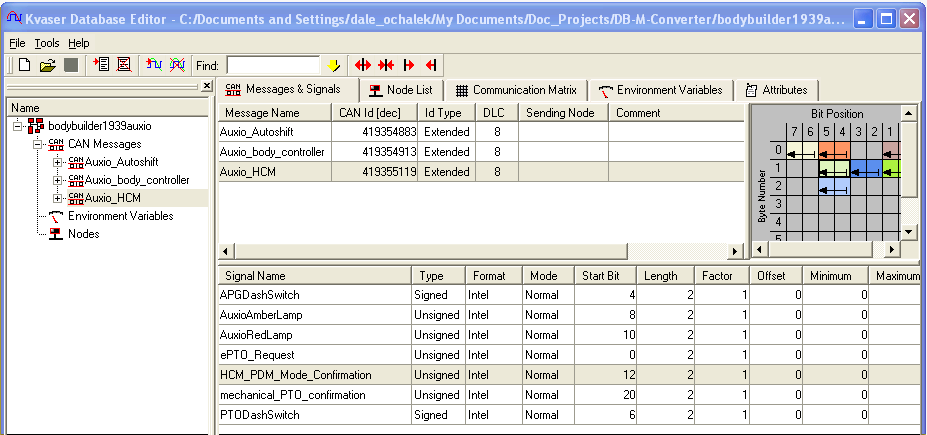This screenshot has width=927, height=435.
Task: Close the left tree pane
Action: tap(206, 86)
